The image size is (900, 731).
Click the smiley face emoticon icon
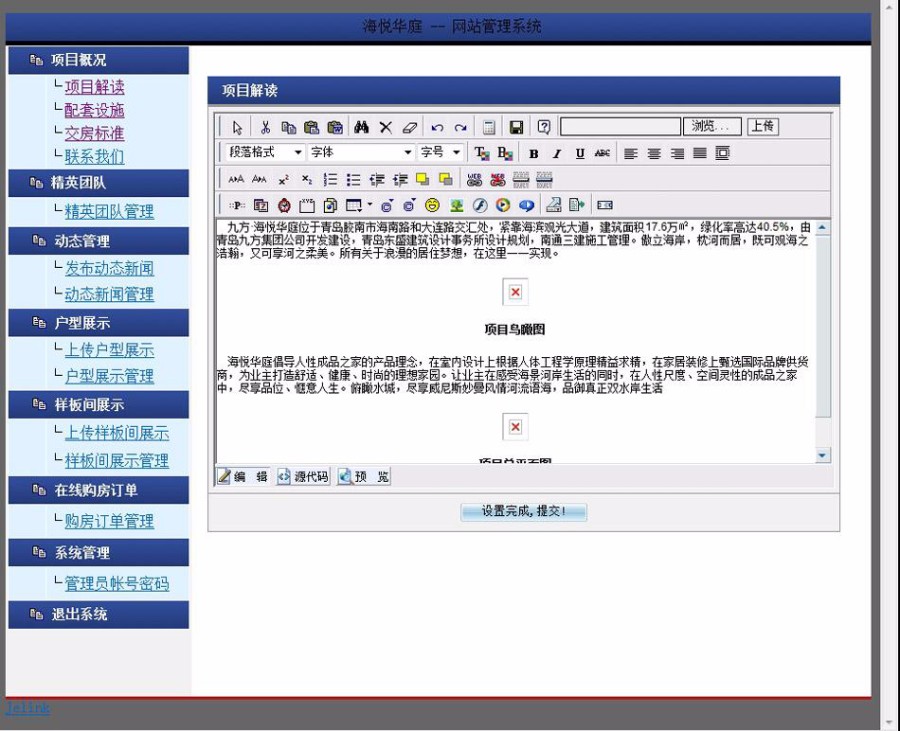[x=432, y=205]
